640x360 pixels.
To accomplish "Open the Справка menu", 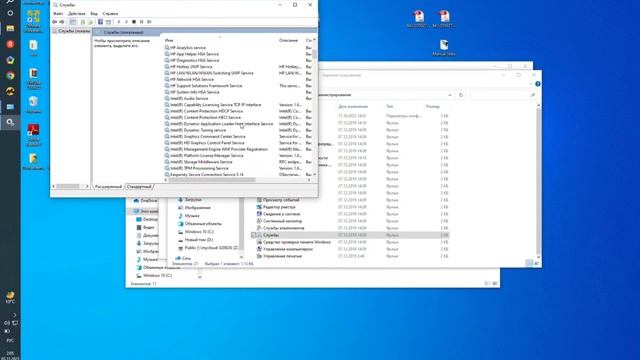I will [x=110, y=13].
